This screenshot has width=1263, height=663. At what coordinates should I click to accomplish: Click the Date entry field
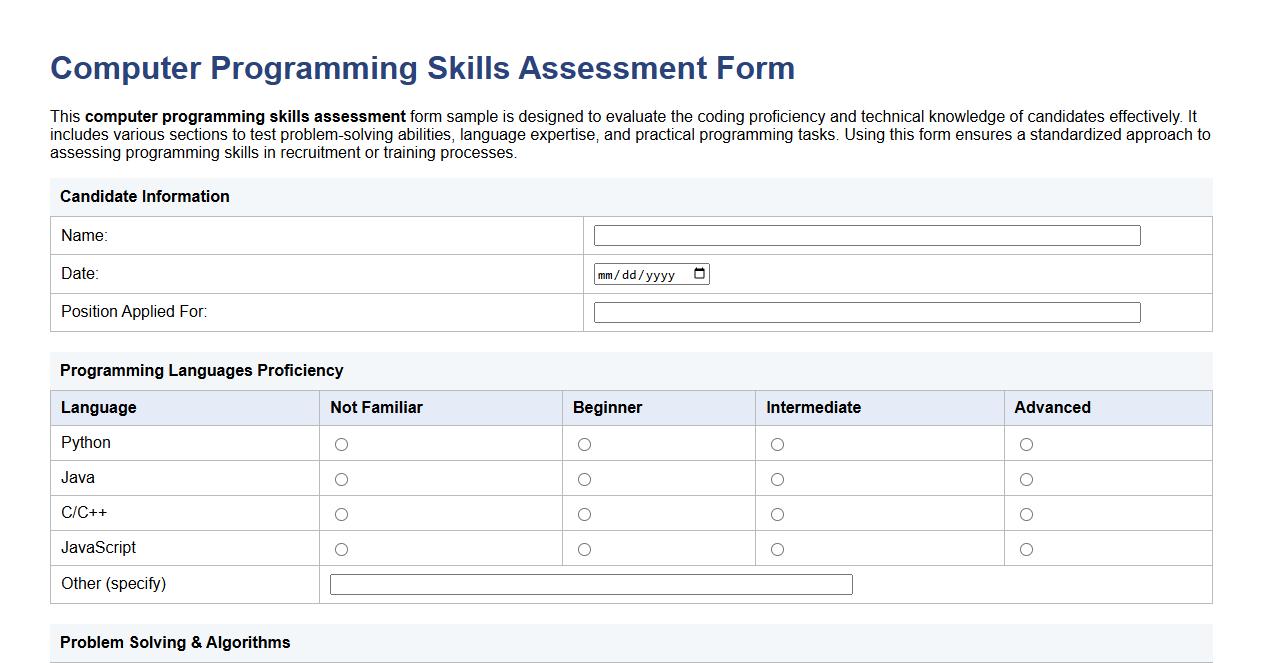click(x=640, y=273)
